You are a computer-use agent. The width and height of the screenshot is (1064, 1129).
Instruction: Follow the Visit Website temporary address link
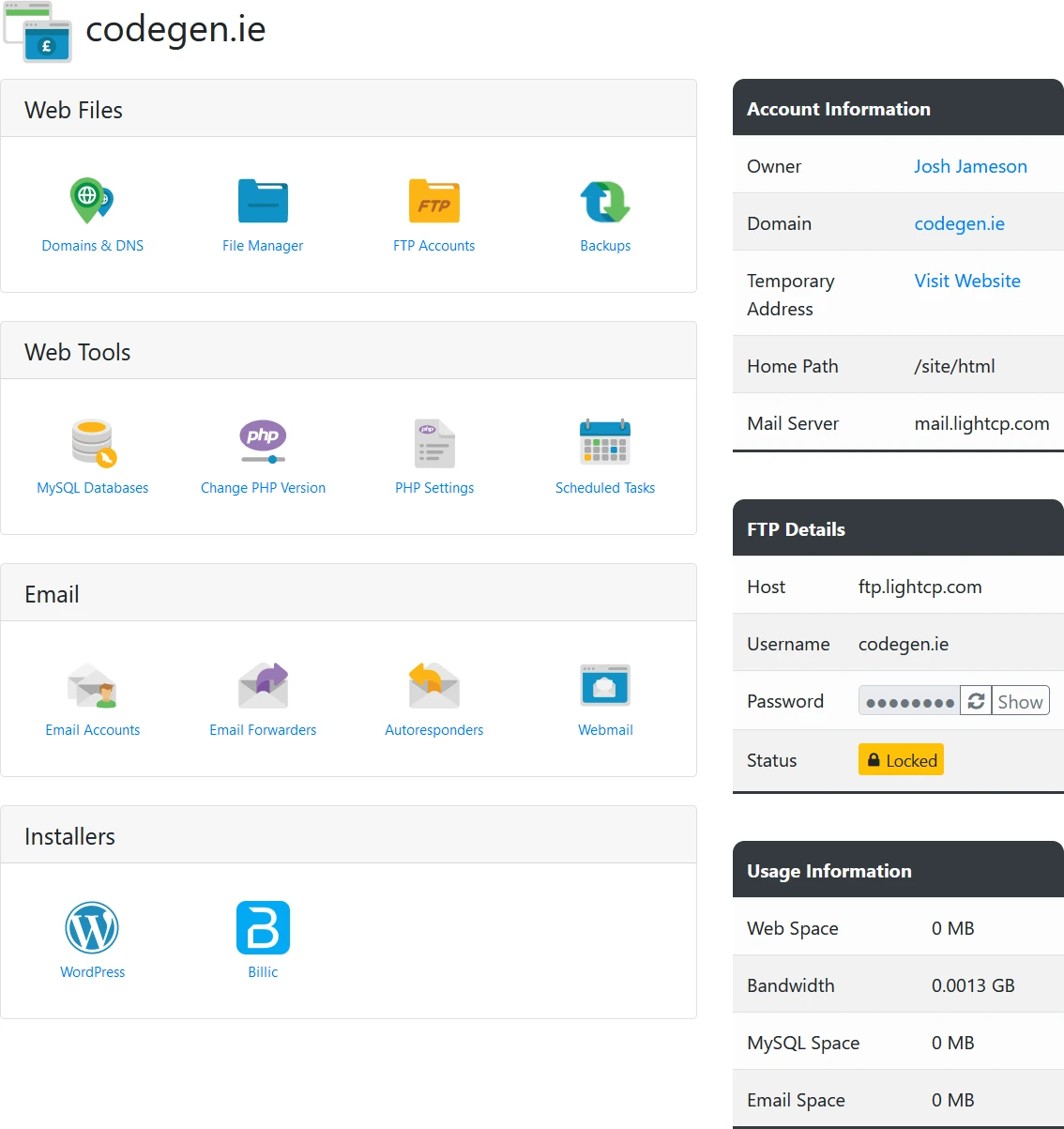tap(967, 281)
